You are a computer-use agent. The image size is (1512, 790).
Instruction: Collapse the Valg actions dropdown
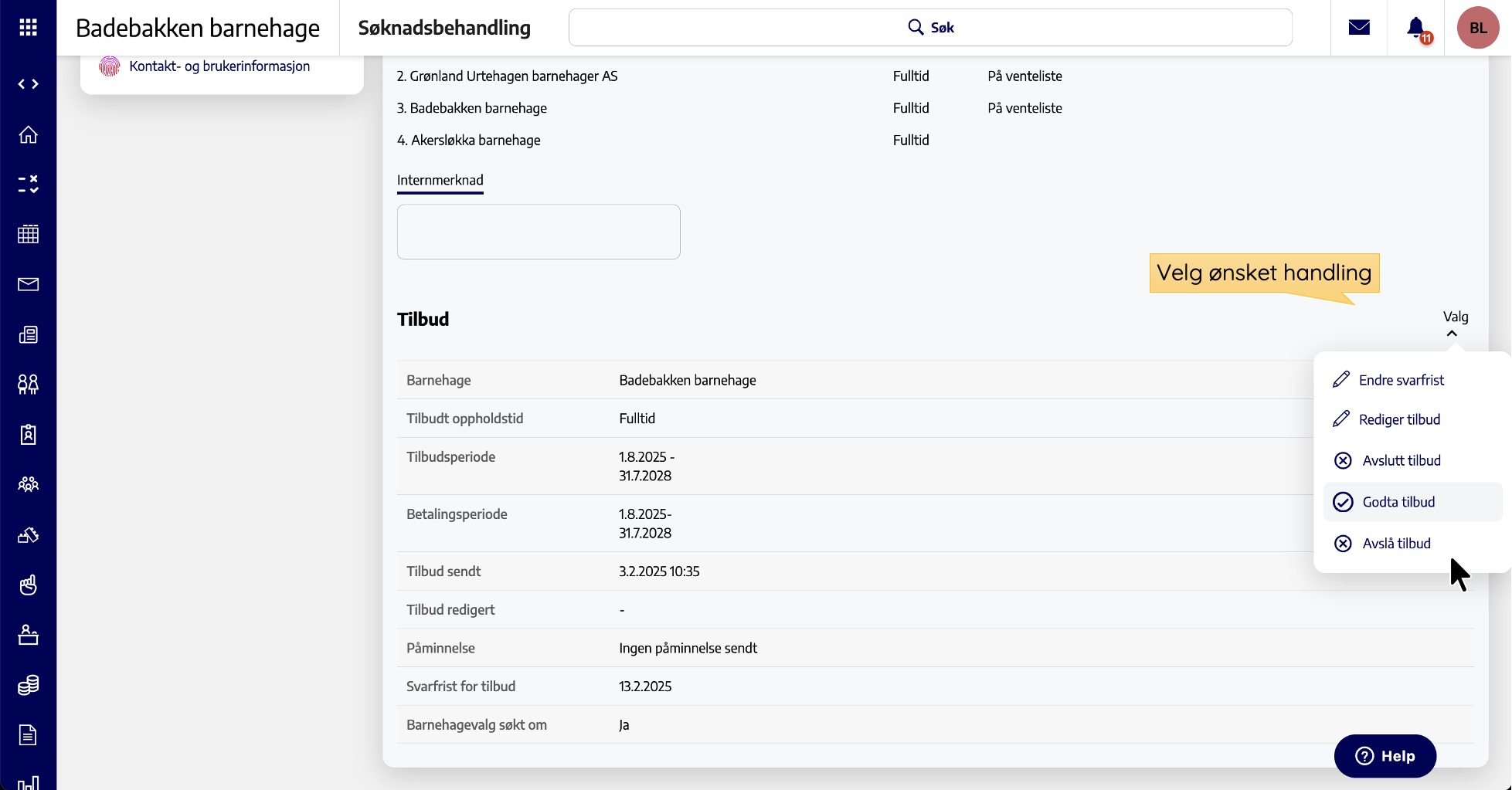(1454, 324)
